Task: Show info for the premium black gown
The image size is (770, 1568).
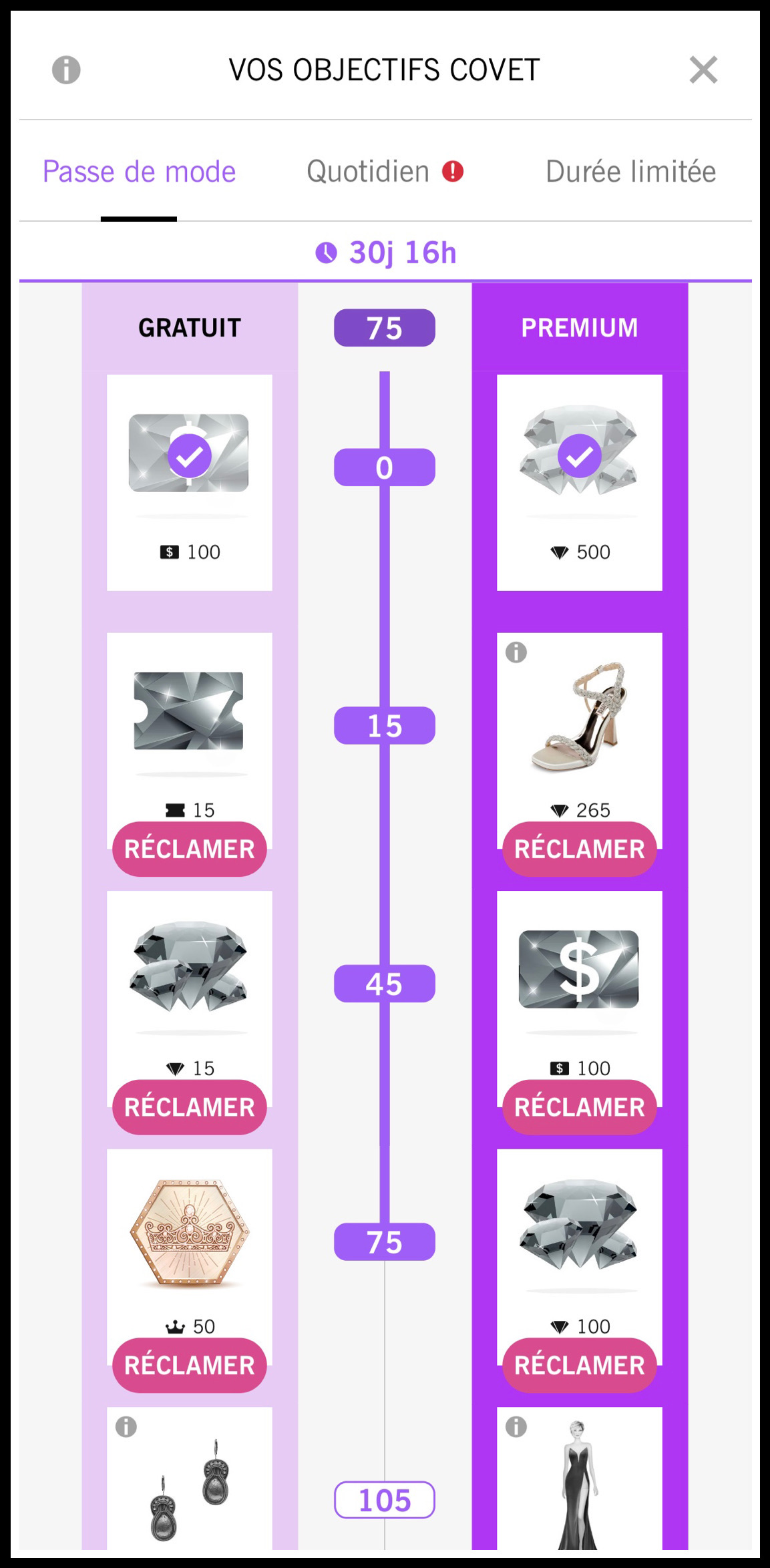Action: pos(516,1427)
